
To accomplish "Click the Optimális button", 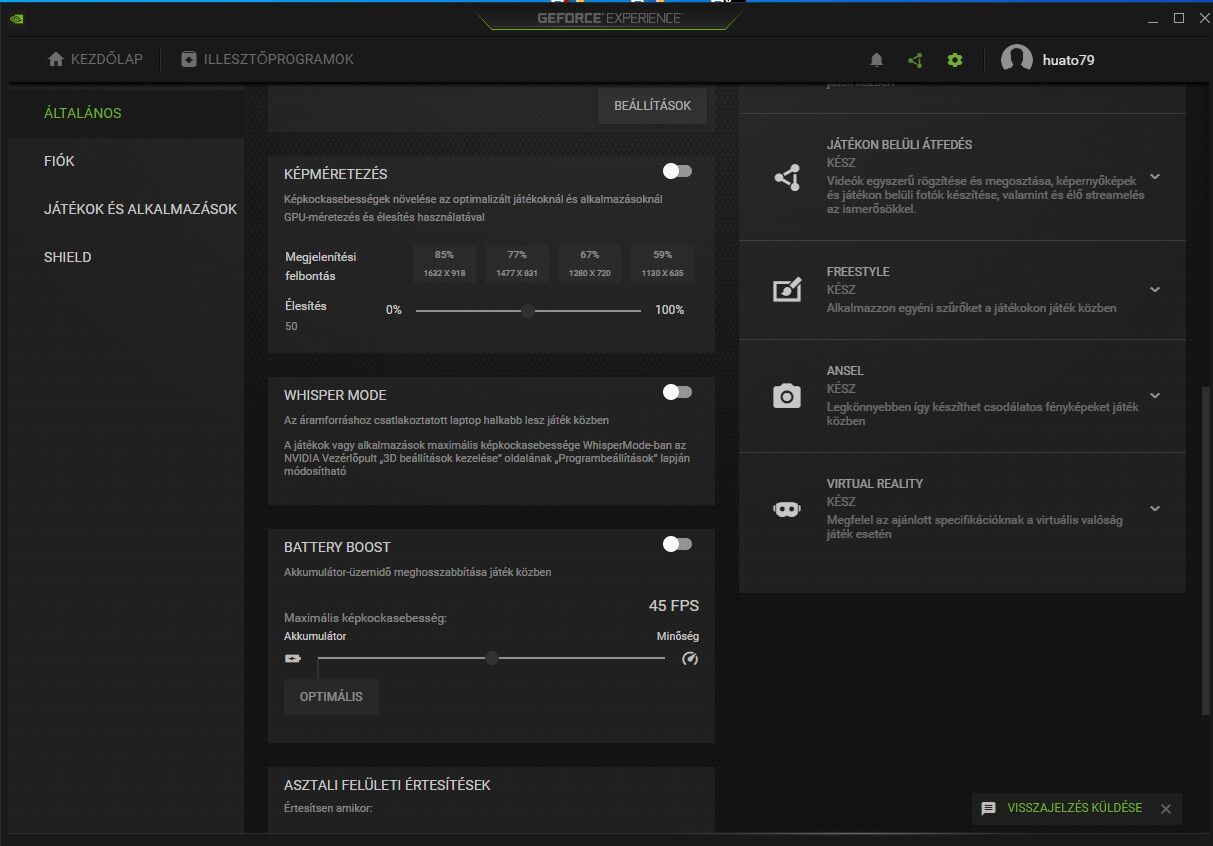I will [331, 697].
